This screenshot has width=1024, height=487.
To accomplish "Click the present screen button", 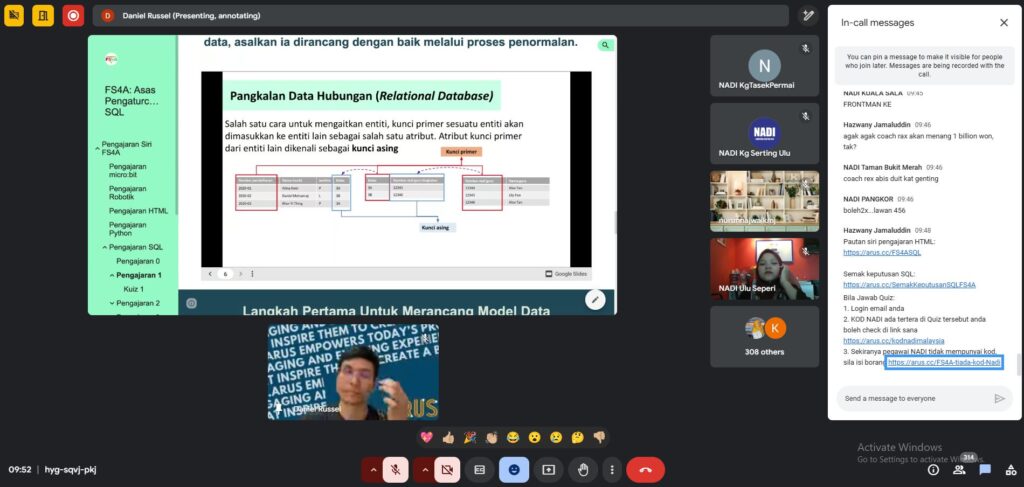I will (x=548, y=469).
